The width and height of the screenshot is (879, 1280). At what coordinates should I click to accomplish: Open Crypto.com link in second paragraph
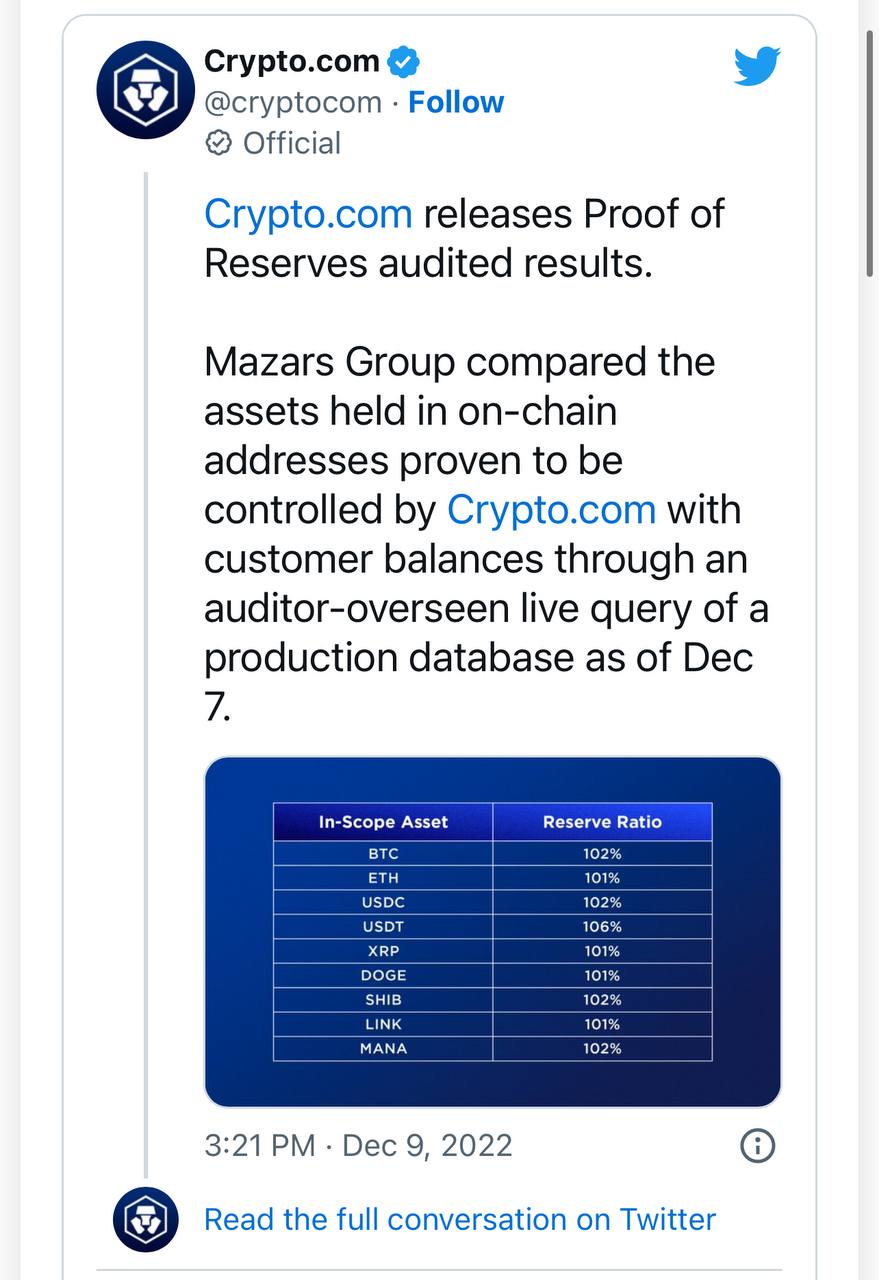click(551, 510)
